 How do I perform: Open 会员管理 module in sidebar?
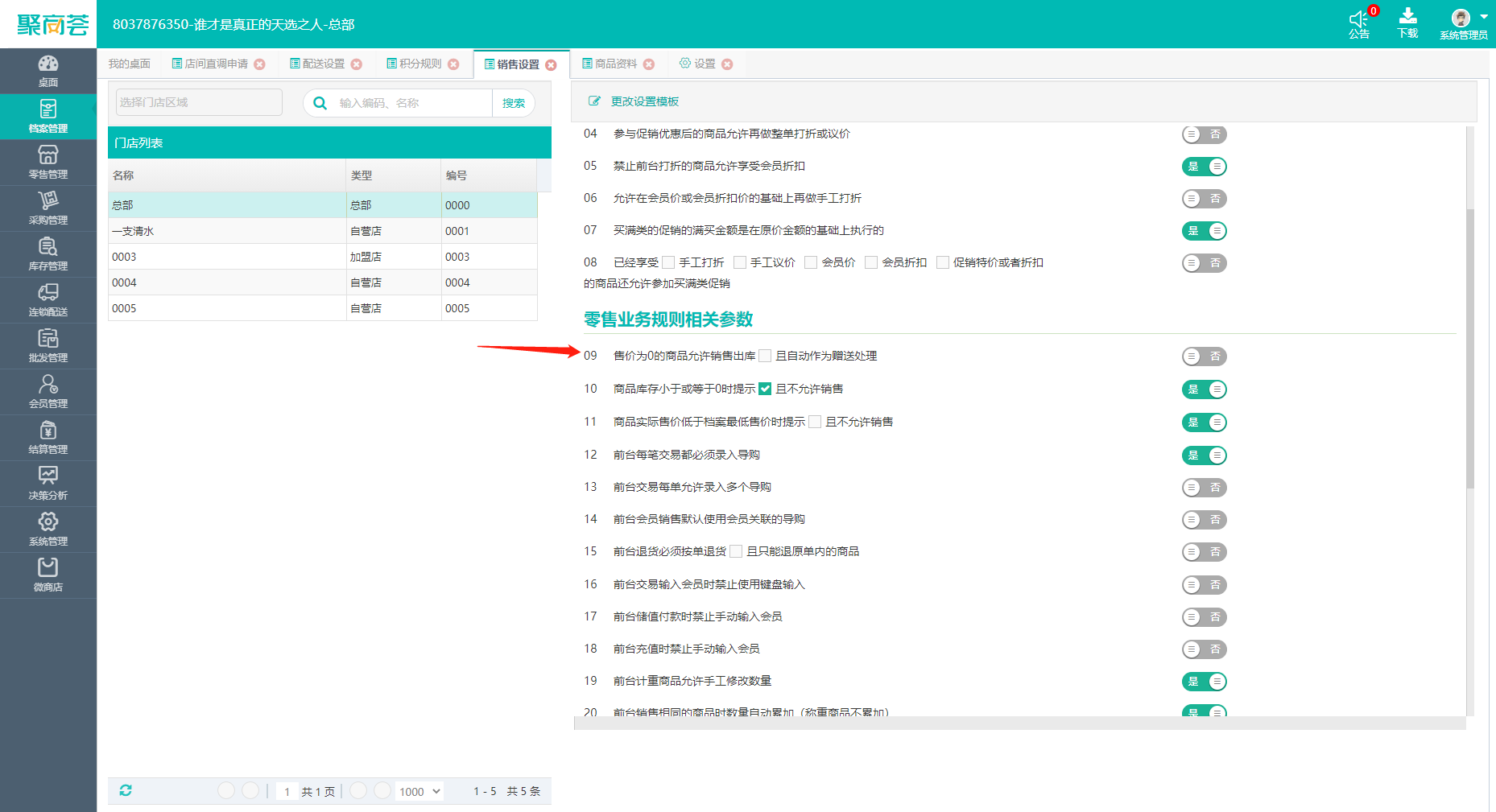tap(48, 392)
